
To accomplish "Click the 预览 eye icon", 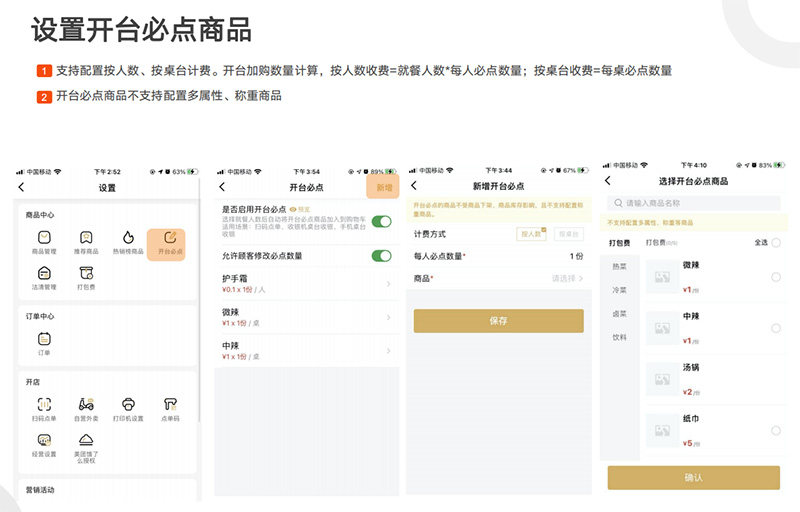I will coord(293,210).
